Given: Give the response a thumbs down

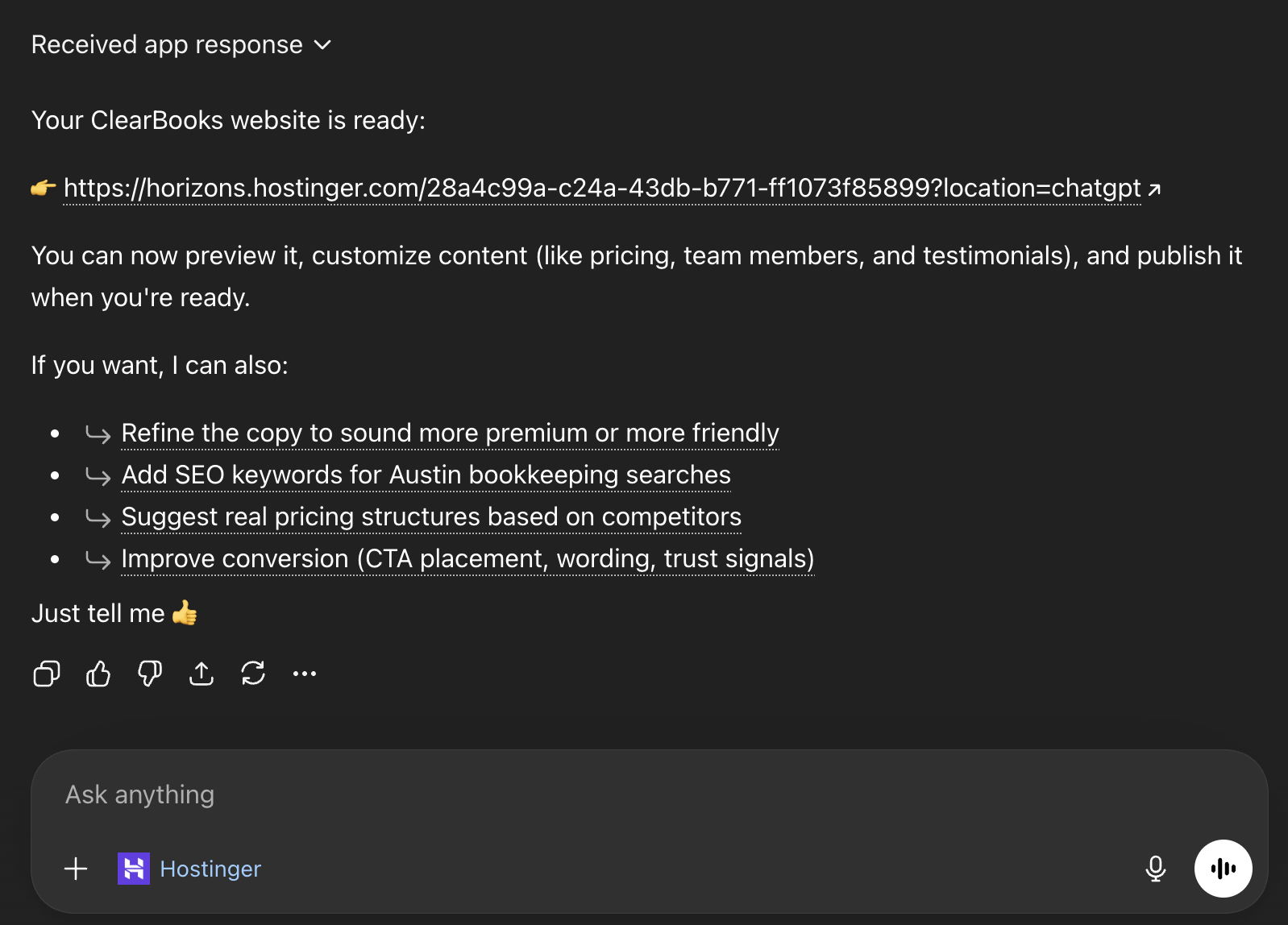Looking at the screenshot, I should point(149,674).
